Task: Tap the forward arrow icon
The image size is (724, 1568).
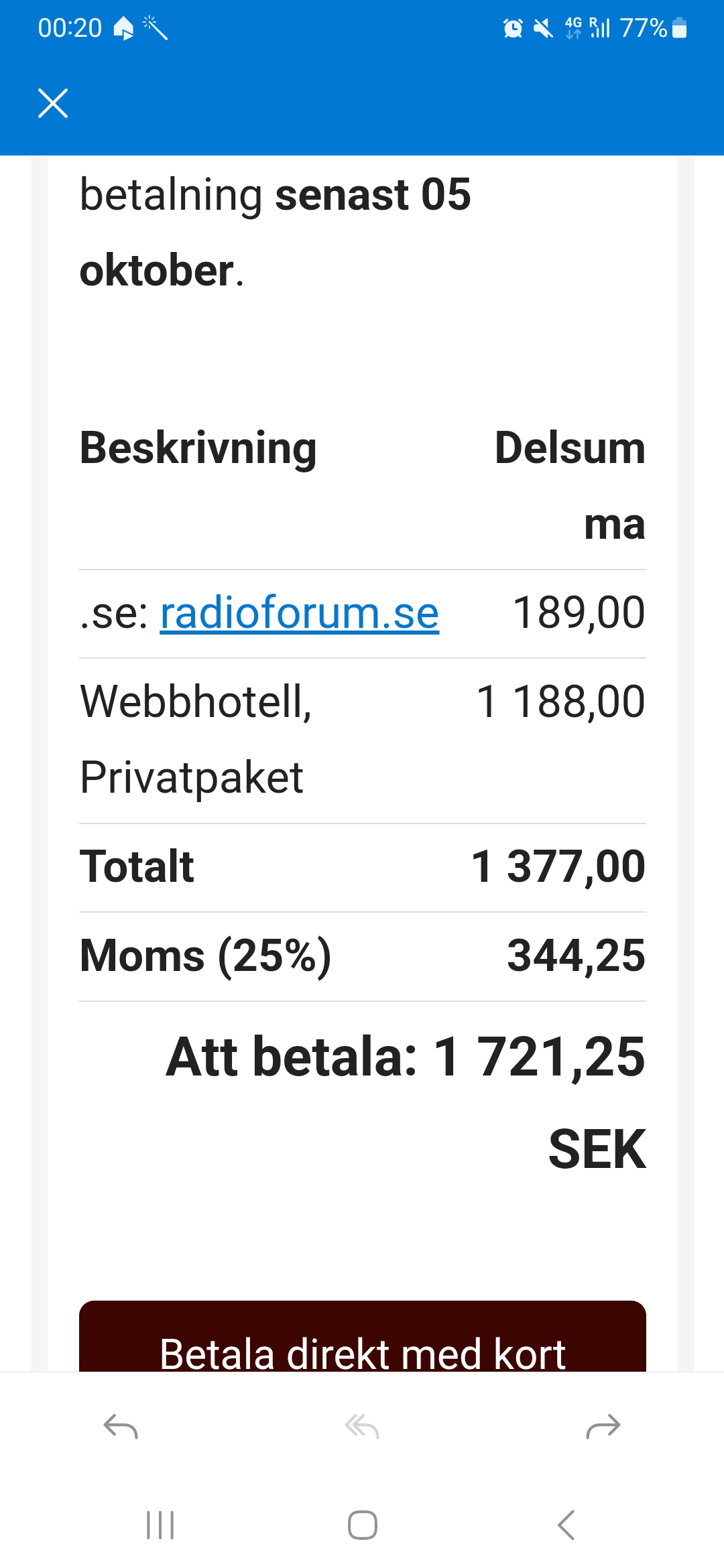Action: [x=603, y=1426]
